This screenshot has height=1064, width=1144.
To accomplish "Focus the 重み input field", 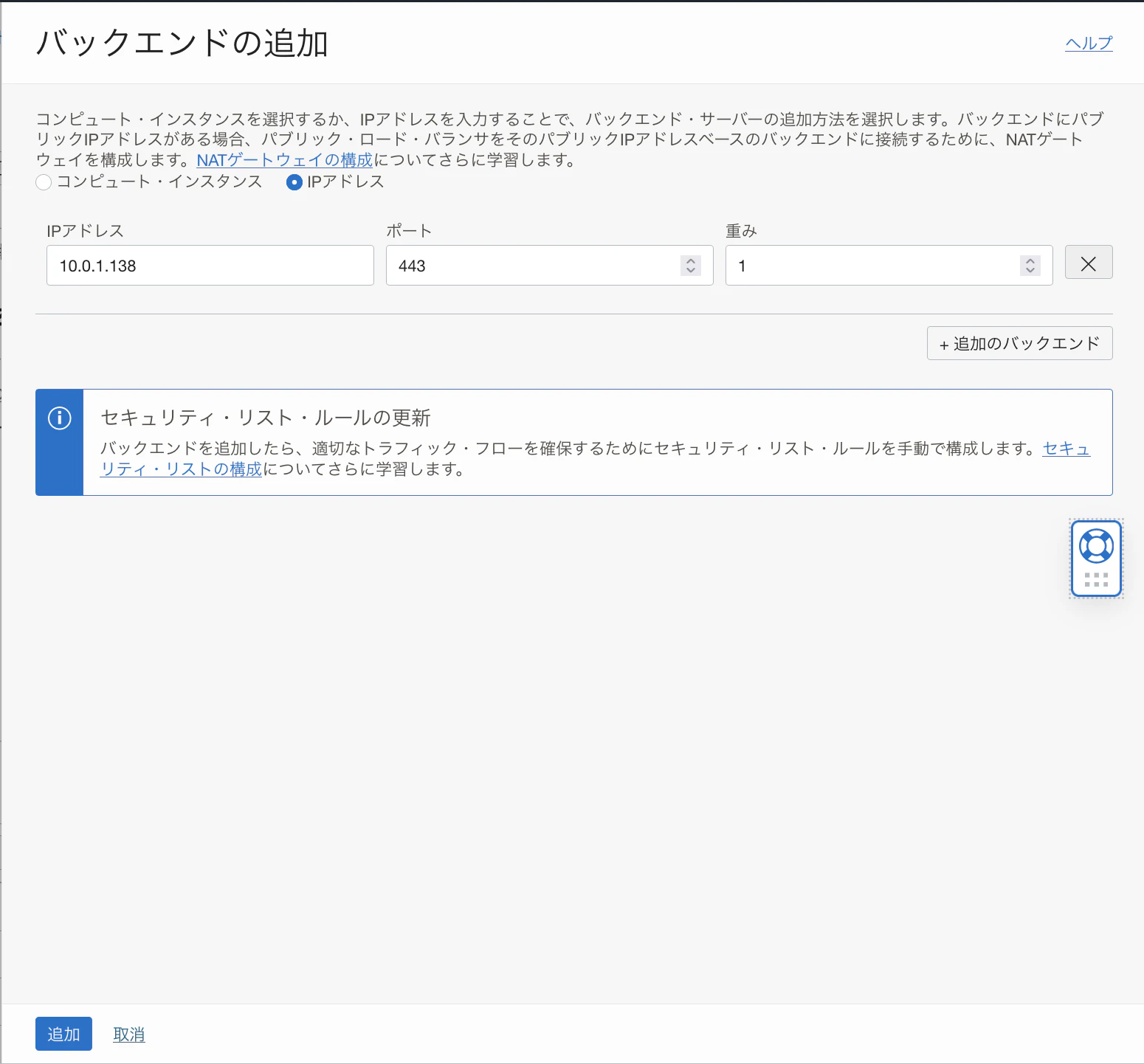I will (x=889, y=266).
